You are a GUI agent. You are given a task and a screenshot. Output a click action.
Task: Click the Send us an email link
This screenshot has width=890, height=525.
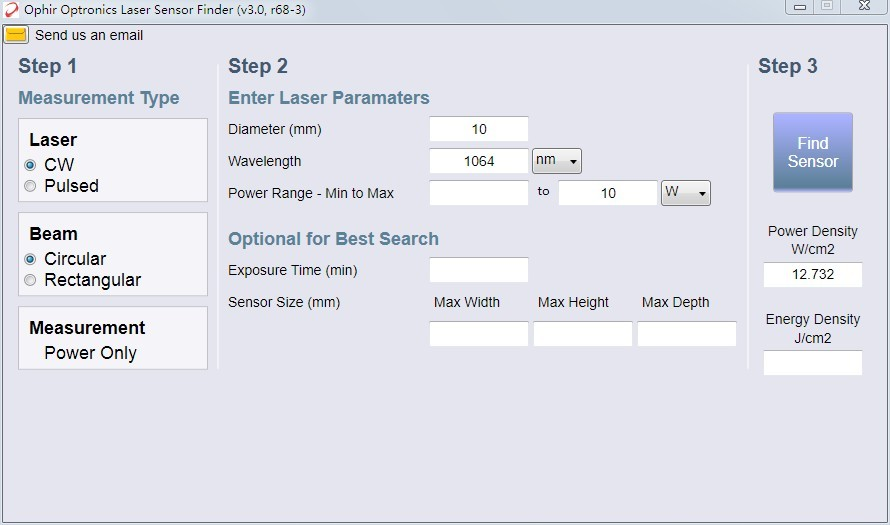(89, 35)
